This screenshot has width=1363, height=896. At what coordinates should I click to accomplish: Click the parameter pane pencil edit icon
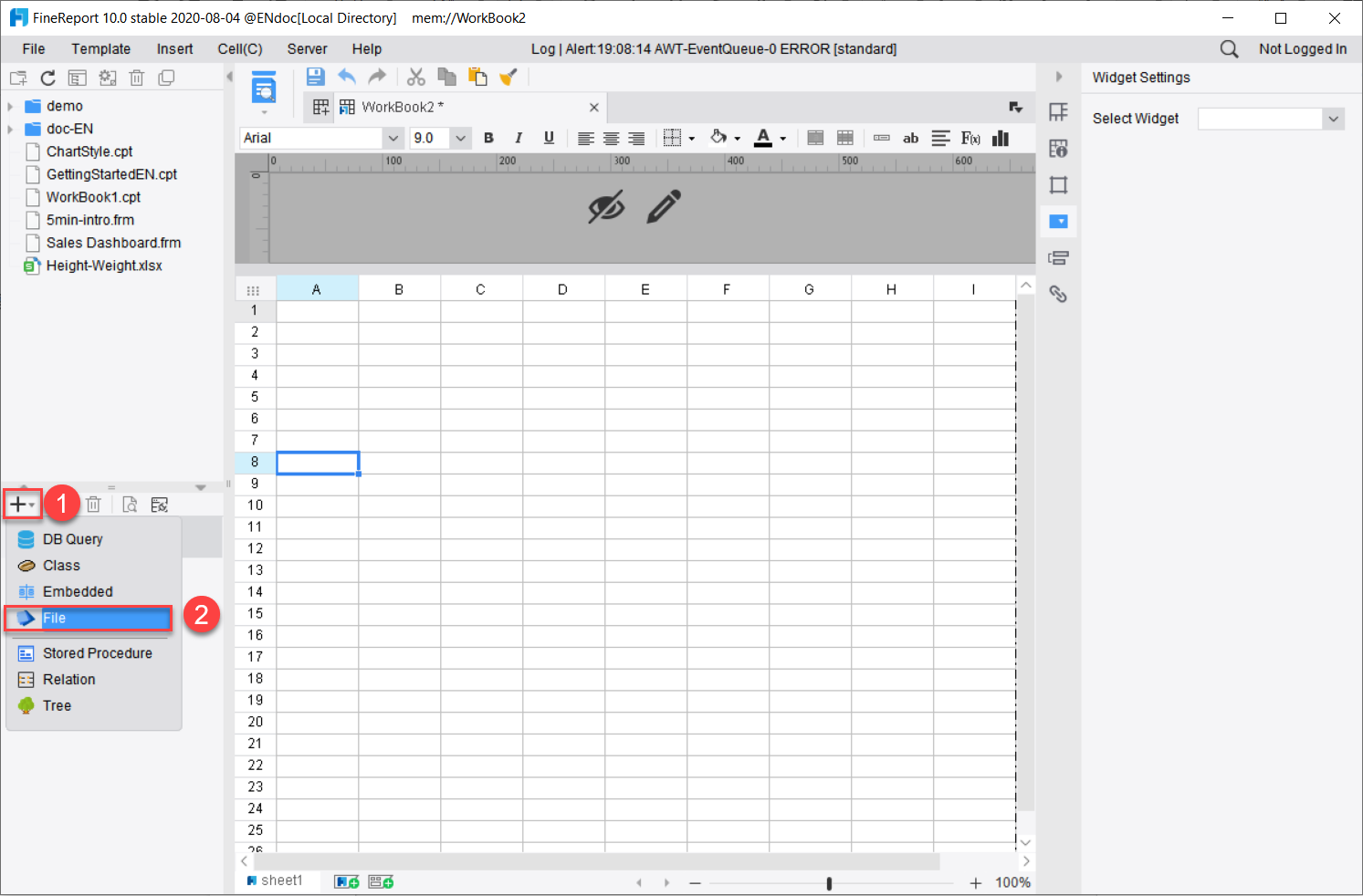click(664, 207)
